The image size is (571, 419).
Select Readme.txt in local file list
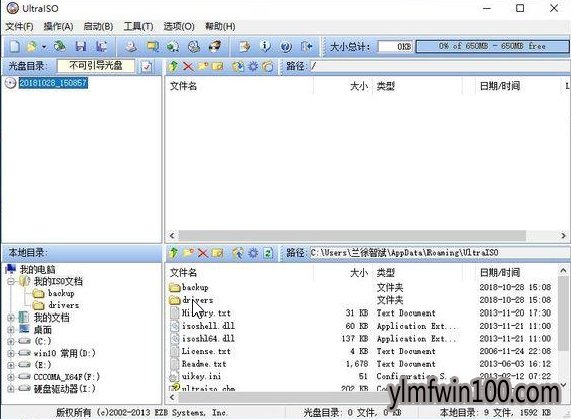click(x=204, y=364)
